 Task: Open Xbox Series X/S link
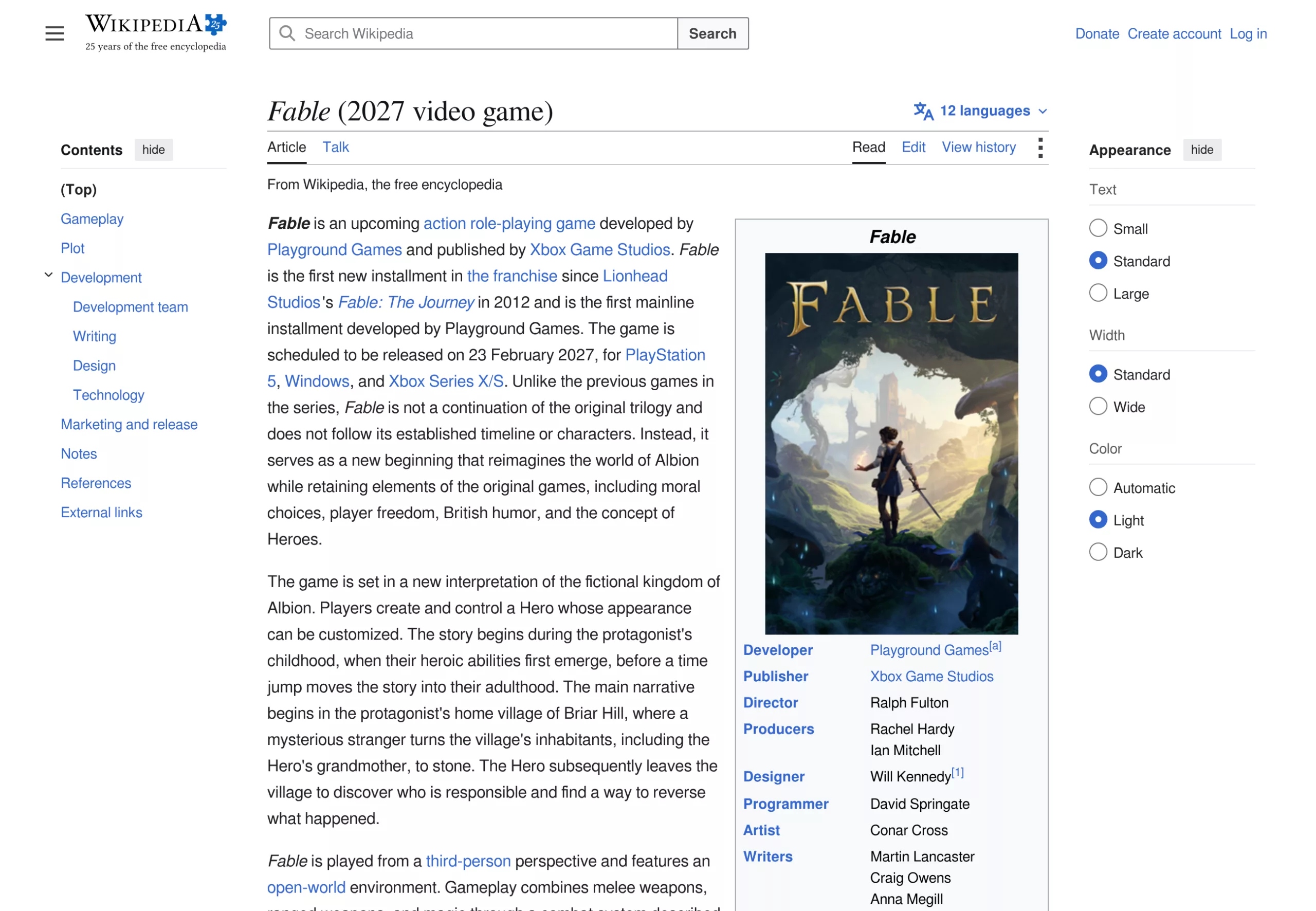(446, 381)
